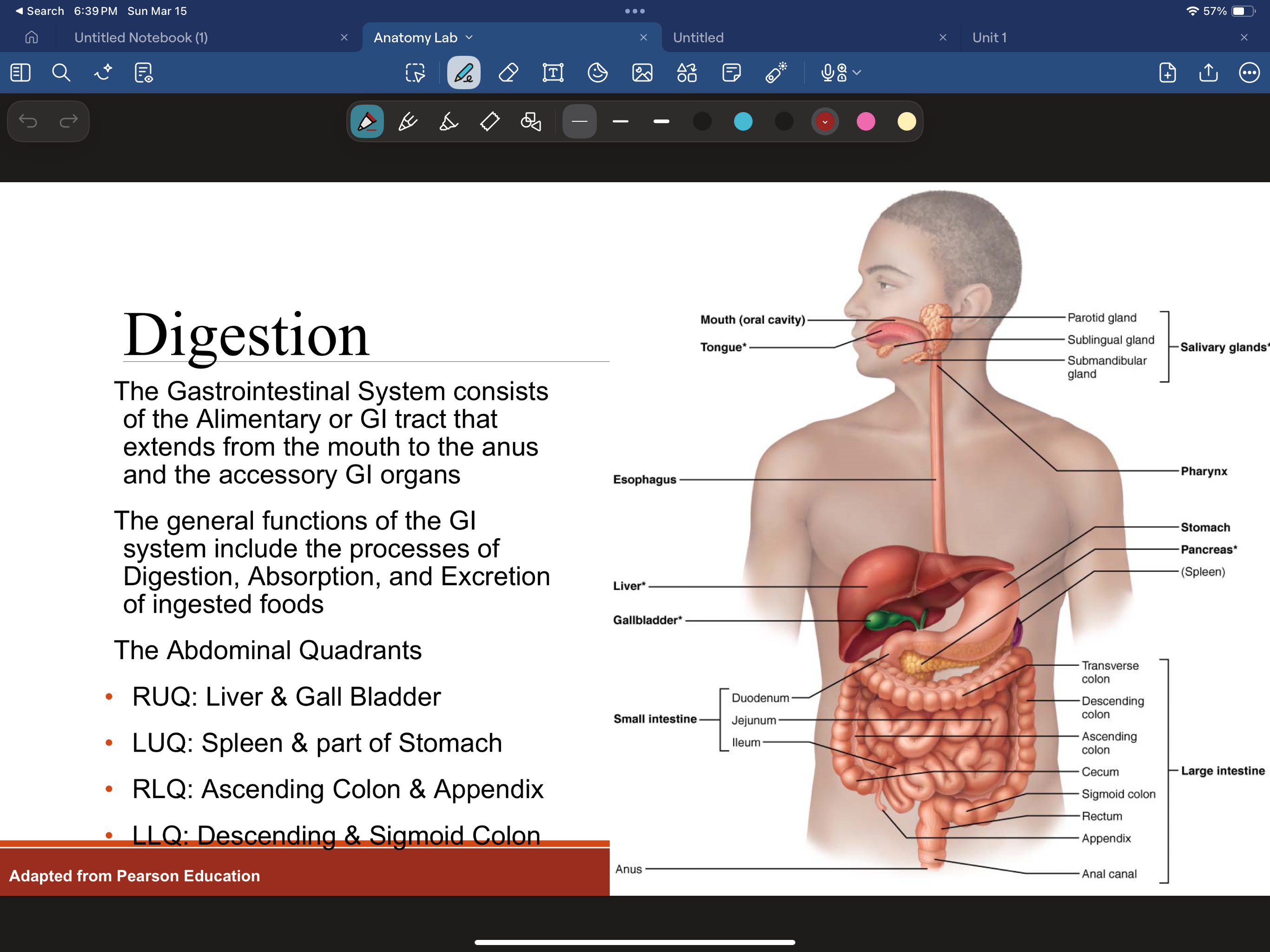This screenshot has width=1270, height=952.
Task: Expand dark red color swatch options
Action: pos(825,121)
